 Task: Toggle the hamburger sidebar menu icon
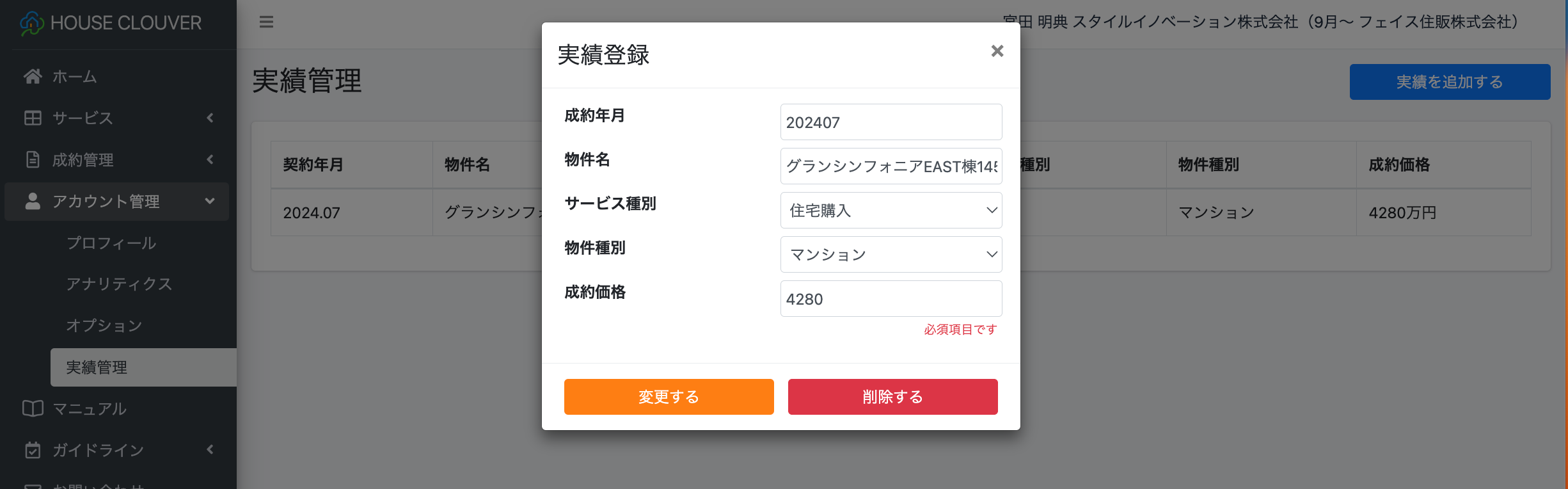click(x=266, y=22)
